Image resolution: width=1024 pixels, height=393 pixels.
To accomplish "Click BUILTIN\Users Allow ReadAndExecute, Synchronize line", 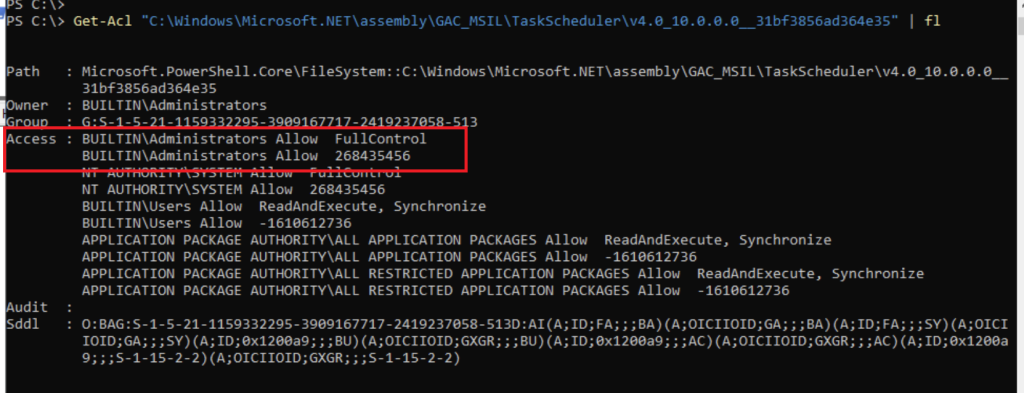I will 284,207.
